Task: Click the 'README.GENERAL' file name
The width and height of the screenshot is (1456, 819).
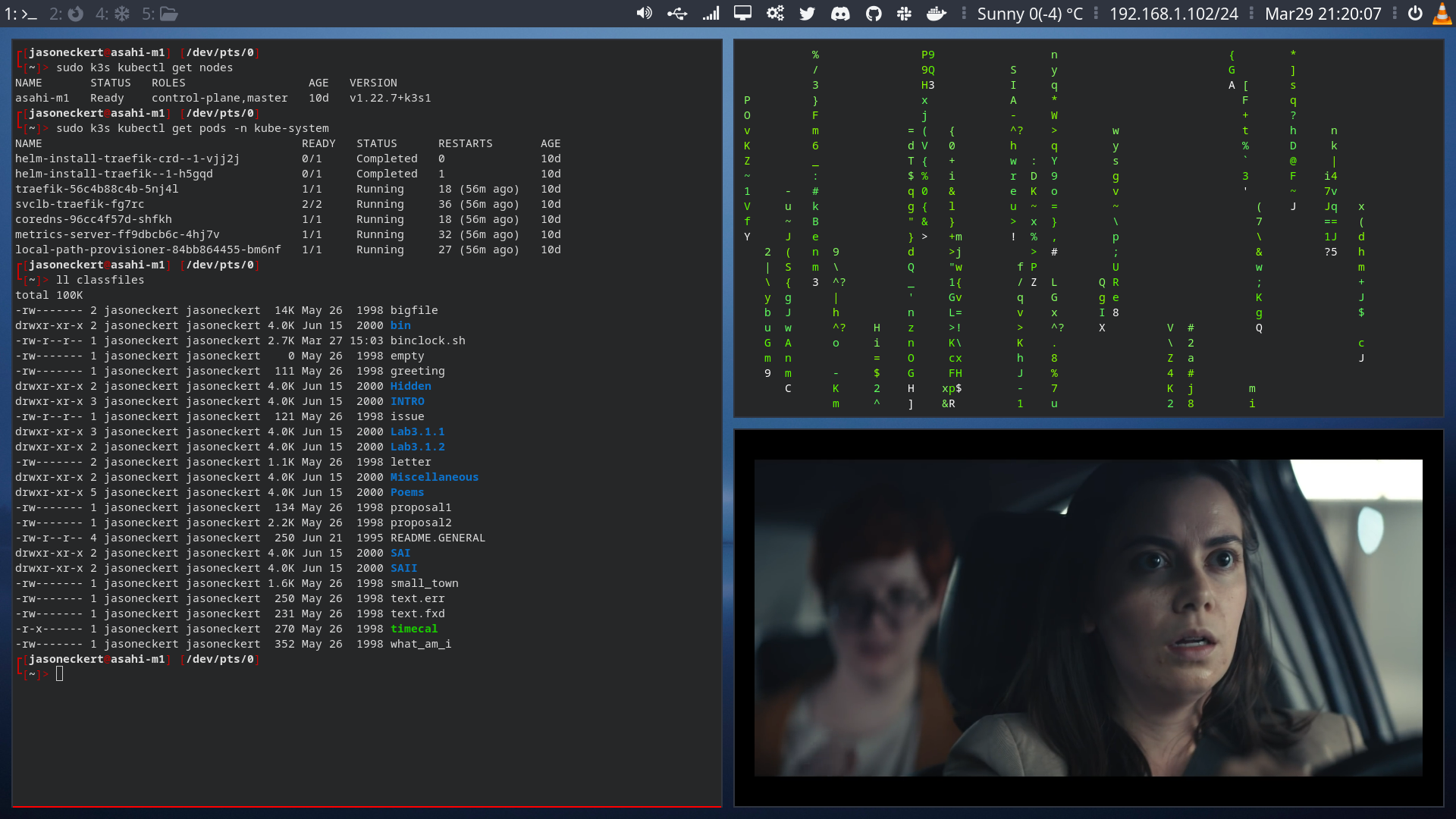Action: [x=438, y=538]
